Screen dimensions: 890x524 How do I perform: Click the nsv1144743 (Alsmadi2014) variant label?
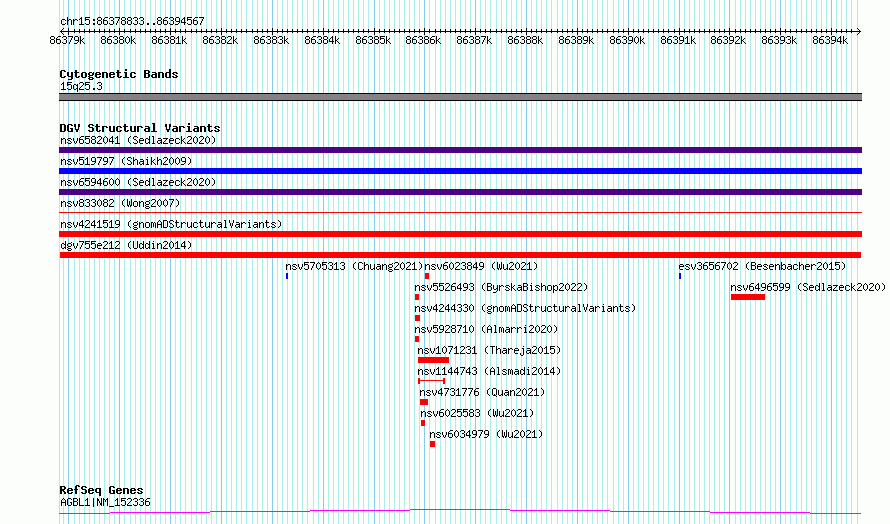(x=489, y=371)
